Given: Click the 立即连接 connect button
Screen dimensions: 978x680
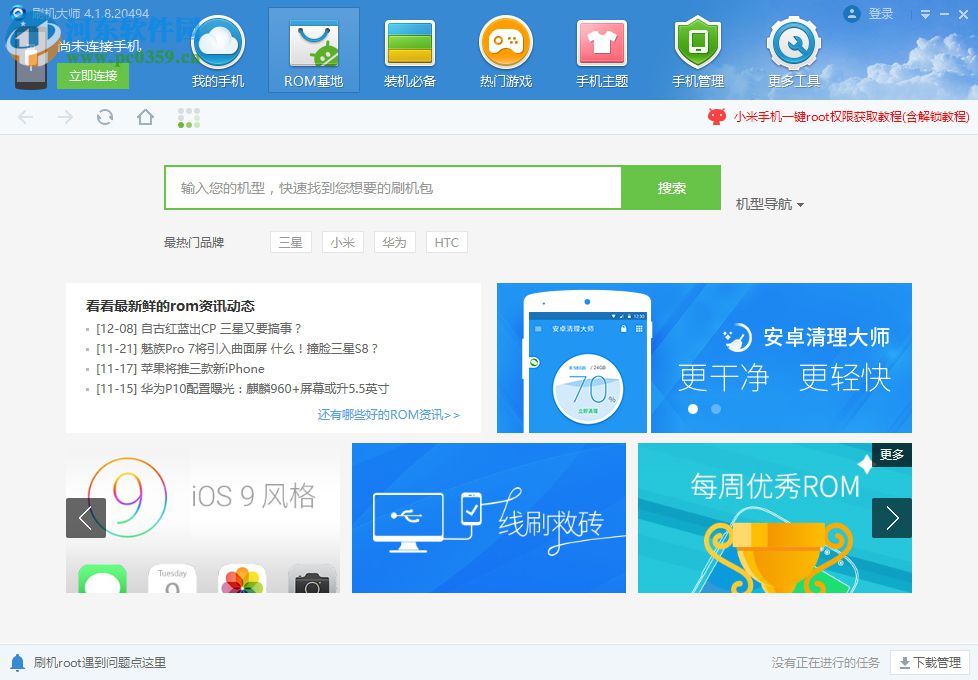Looking at the screenshot, I should pos(92,74).
